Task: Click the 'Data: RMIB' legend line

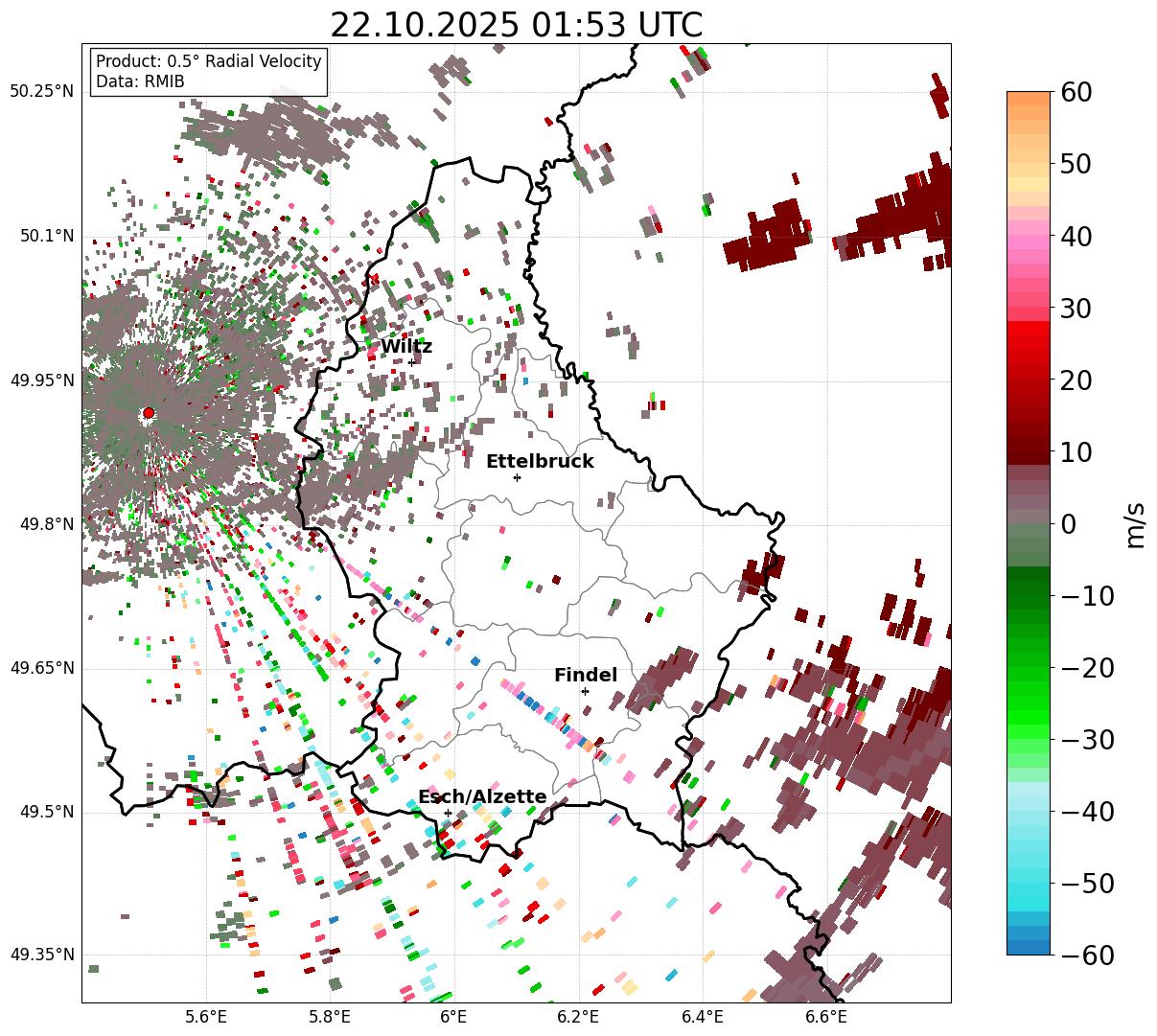Action: tap(140, 81)
